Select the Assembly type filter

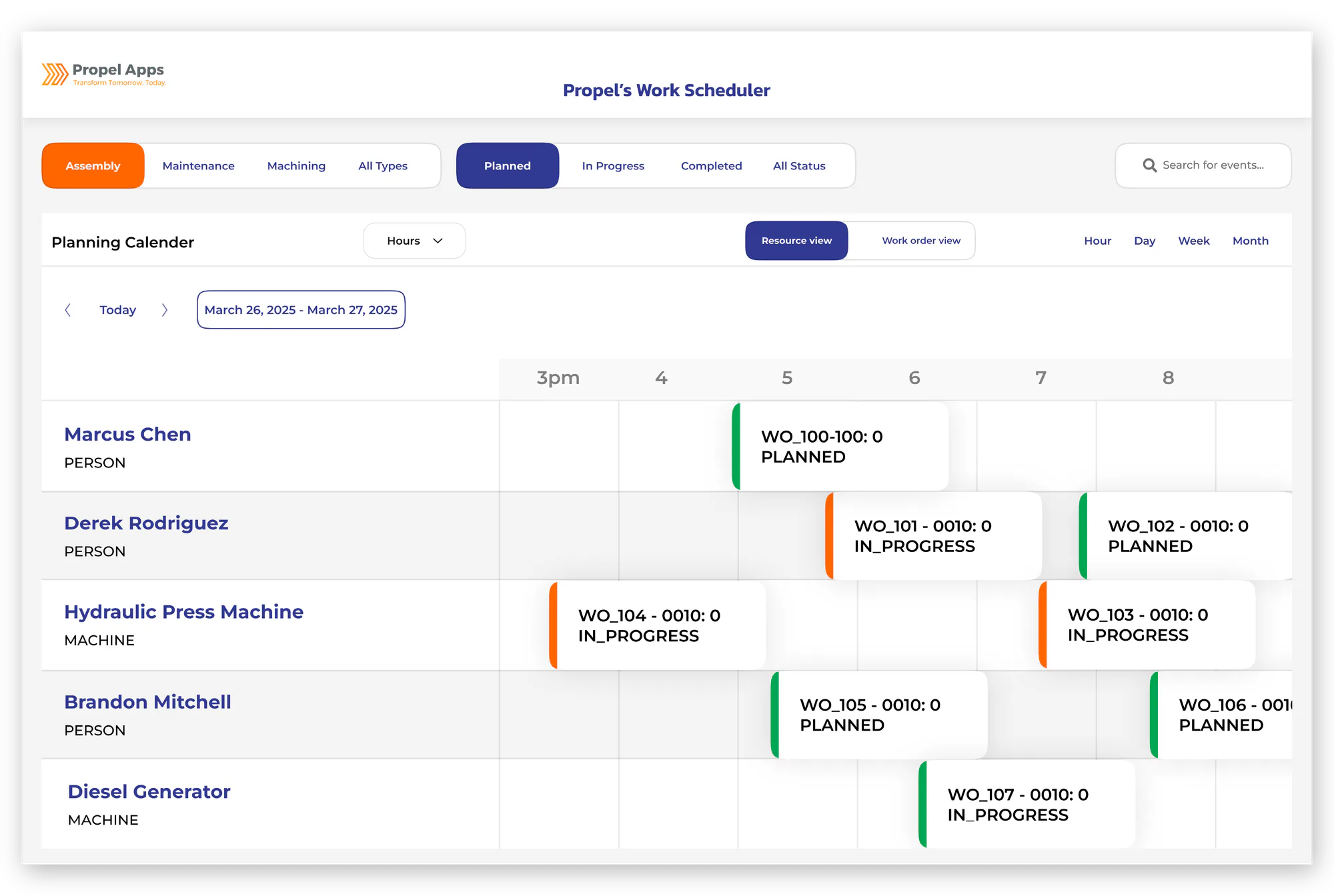(x=93, y=165)
